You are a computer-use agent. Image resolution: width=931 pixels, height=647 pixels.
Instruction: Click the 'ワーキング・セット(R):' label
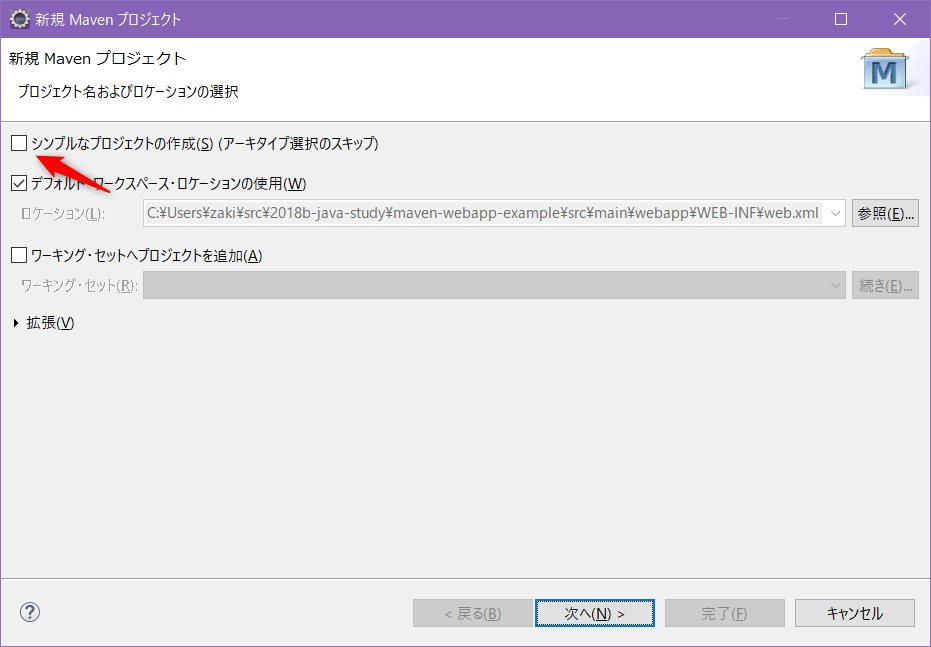[79, 286]
